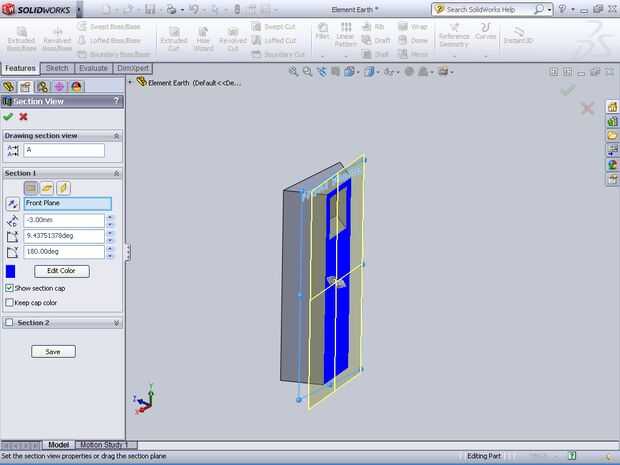Reverse section direction icon
This screenshot has height=465, width=620.
tap(13, 204)
